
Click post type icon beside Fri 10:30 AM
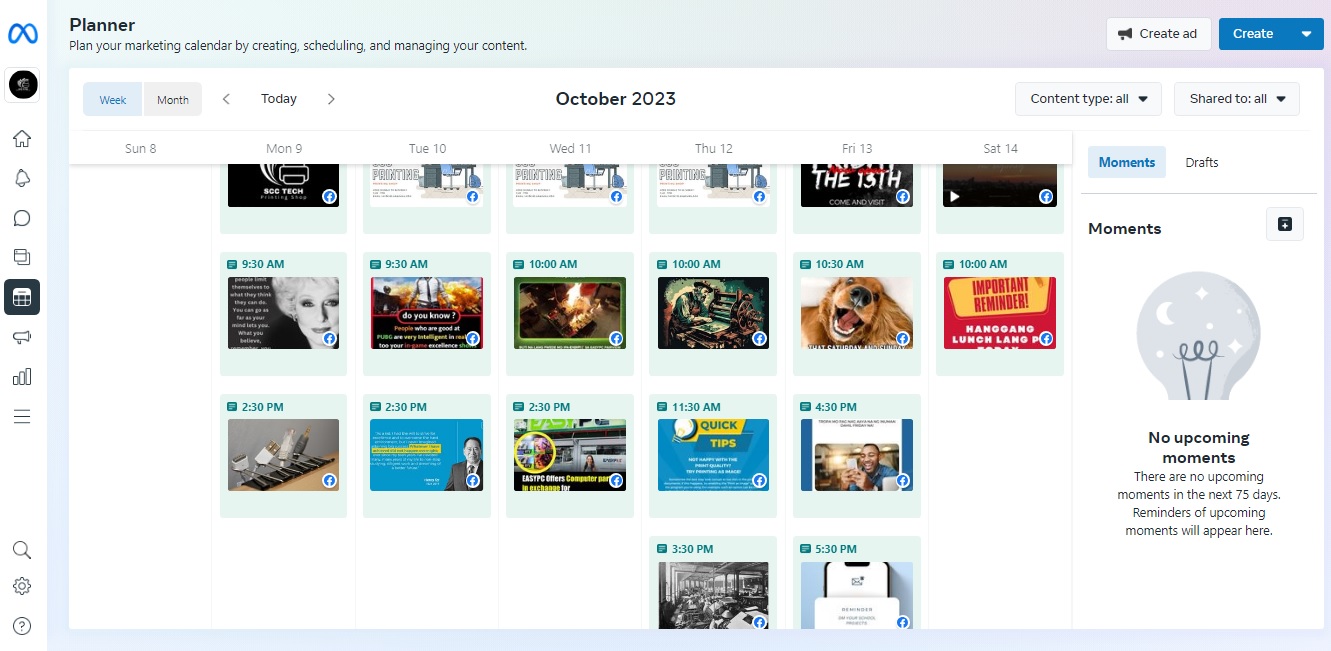(806, 264)
